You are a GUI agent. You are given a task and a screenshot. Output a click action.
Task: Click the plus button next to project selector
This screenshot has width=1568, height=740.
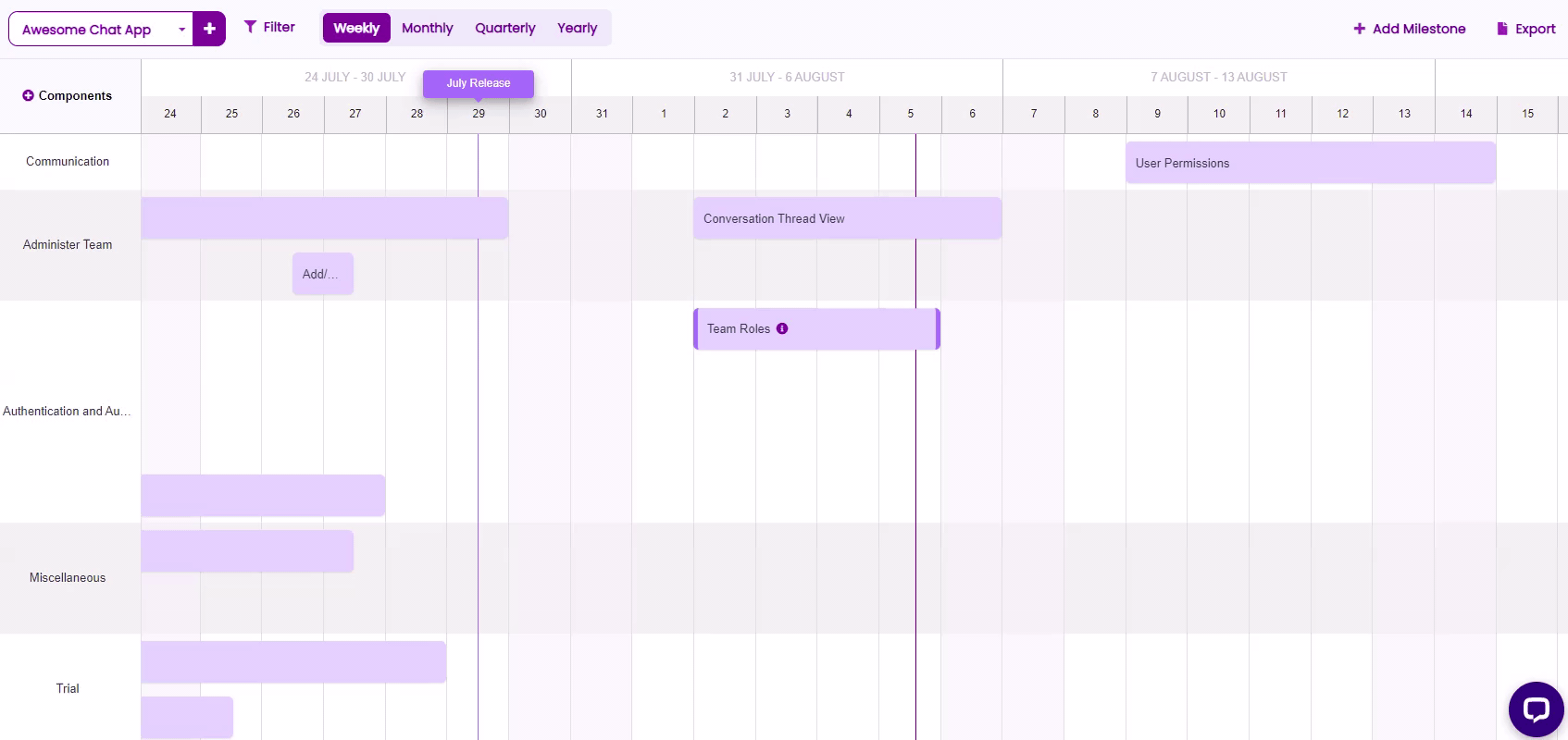(x=209, y=29)
